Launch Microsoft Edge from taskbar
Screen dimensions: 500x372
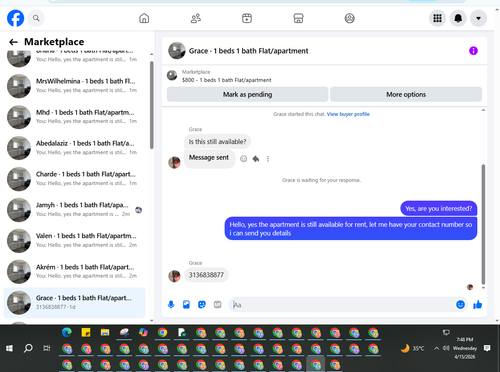(x=67, y=332)
